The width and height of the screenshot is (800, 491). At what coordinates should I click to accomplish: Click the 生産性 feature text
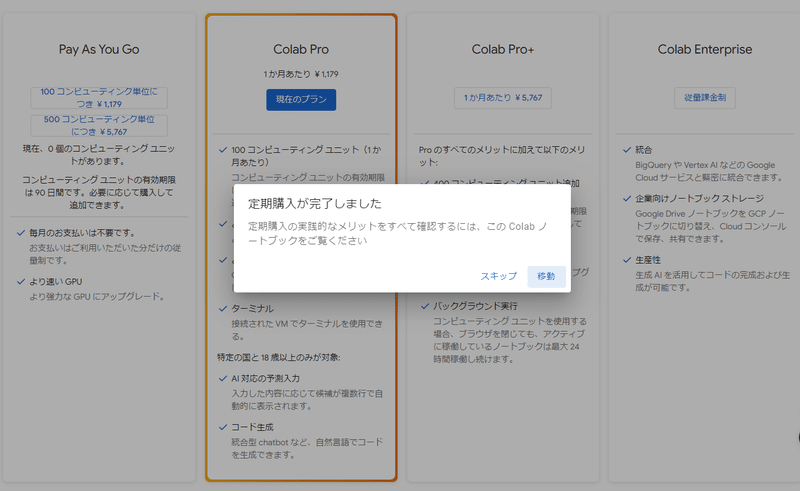[x=647, y=260]
